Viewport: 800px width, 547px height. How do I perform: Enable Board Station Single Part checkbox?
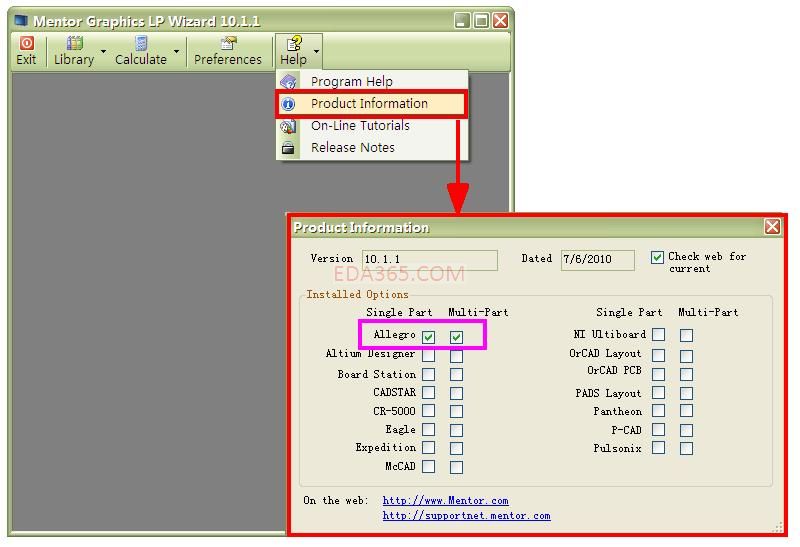429,374
